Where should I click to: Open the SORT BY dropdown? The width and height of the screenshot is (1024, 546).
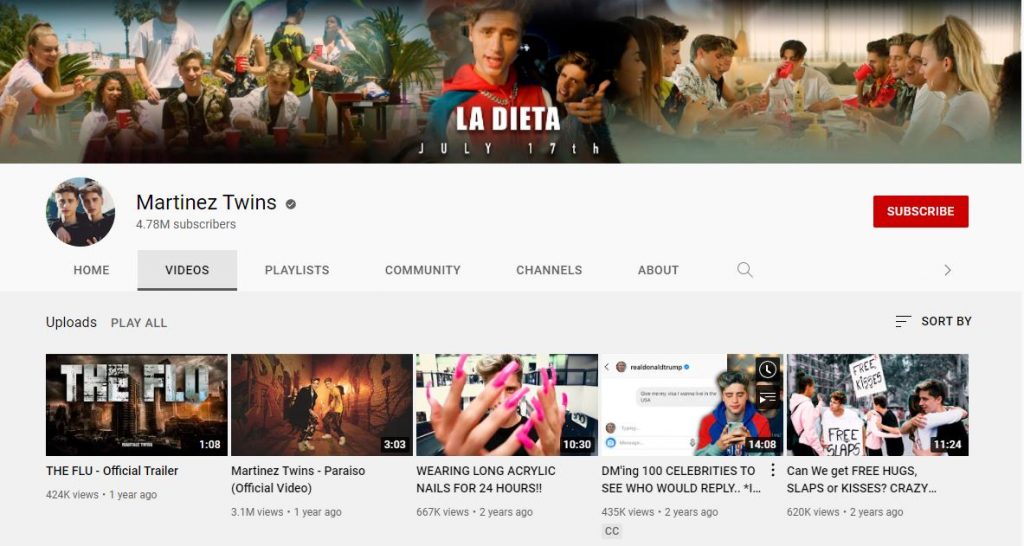933,321
